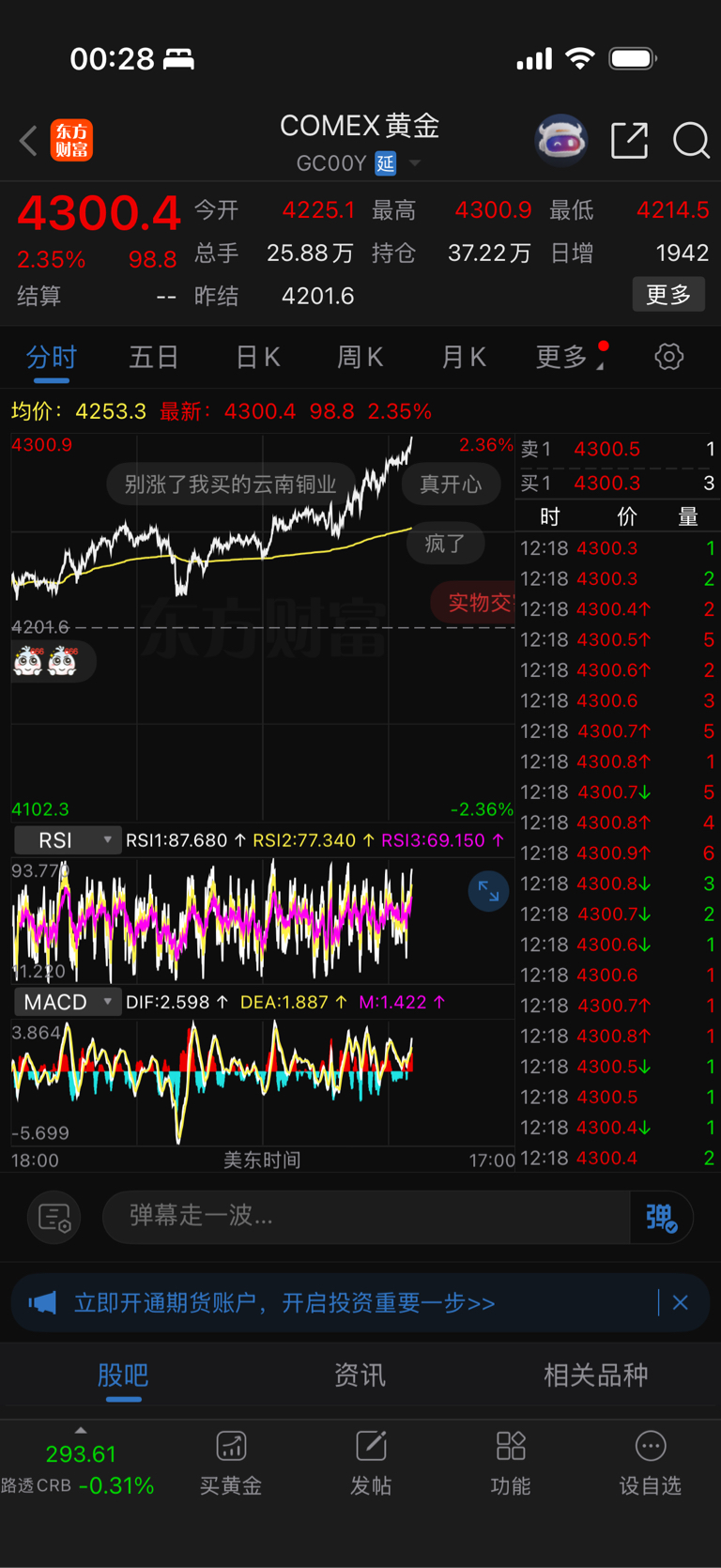Expand RSI chart with fullscreen arrows icon
The width and height of the screenshot is (721, 1568).
pos(488,891)
